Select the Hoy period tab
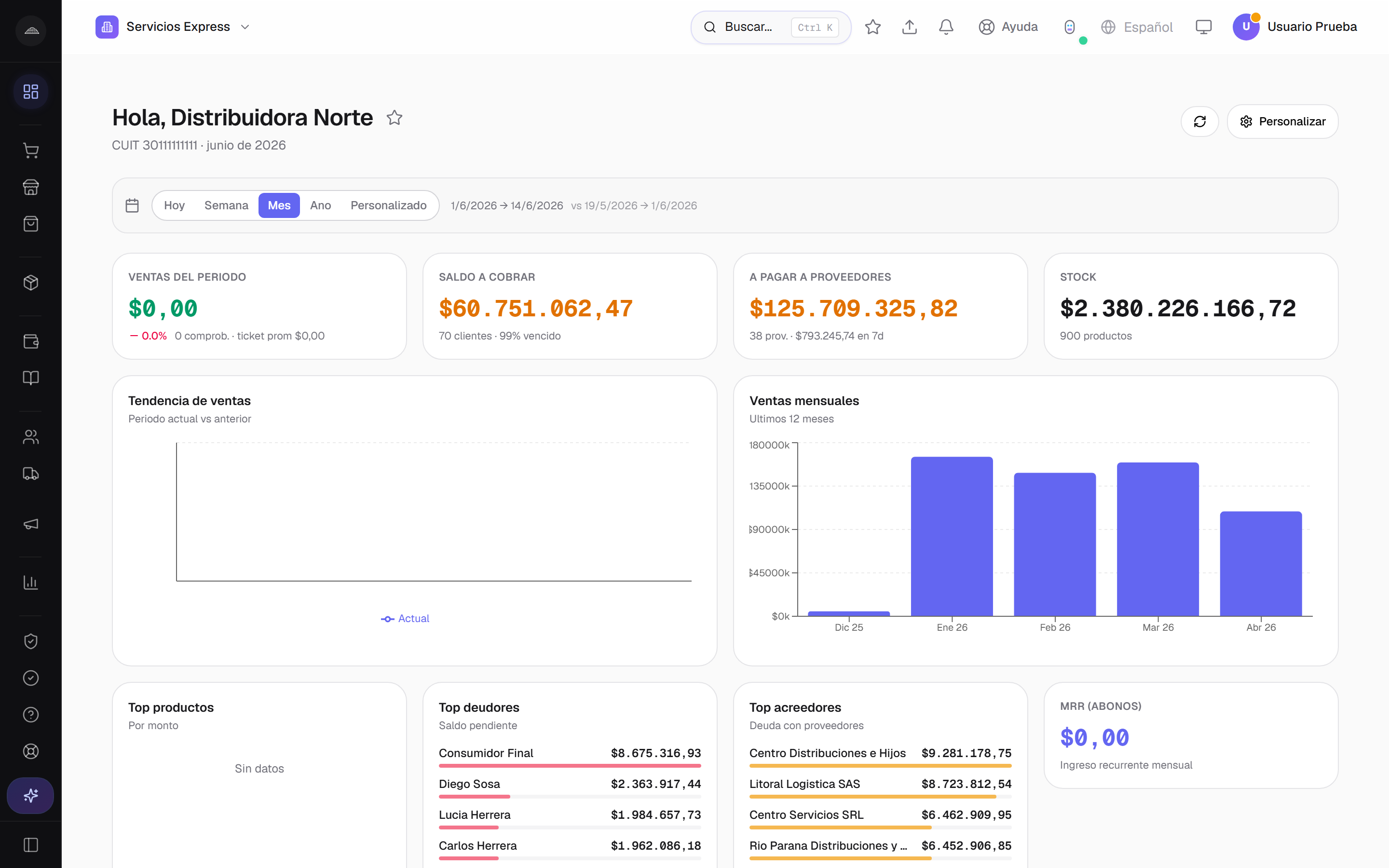The height and width of the screenshot is (868, 1389). 175,205
